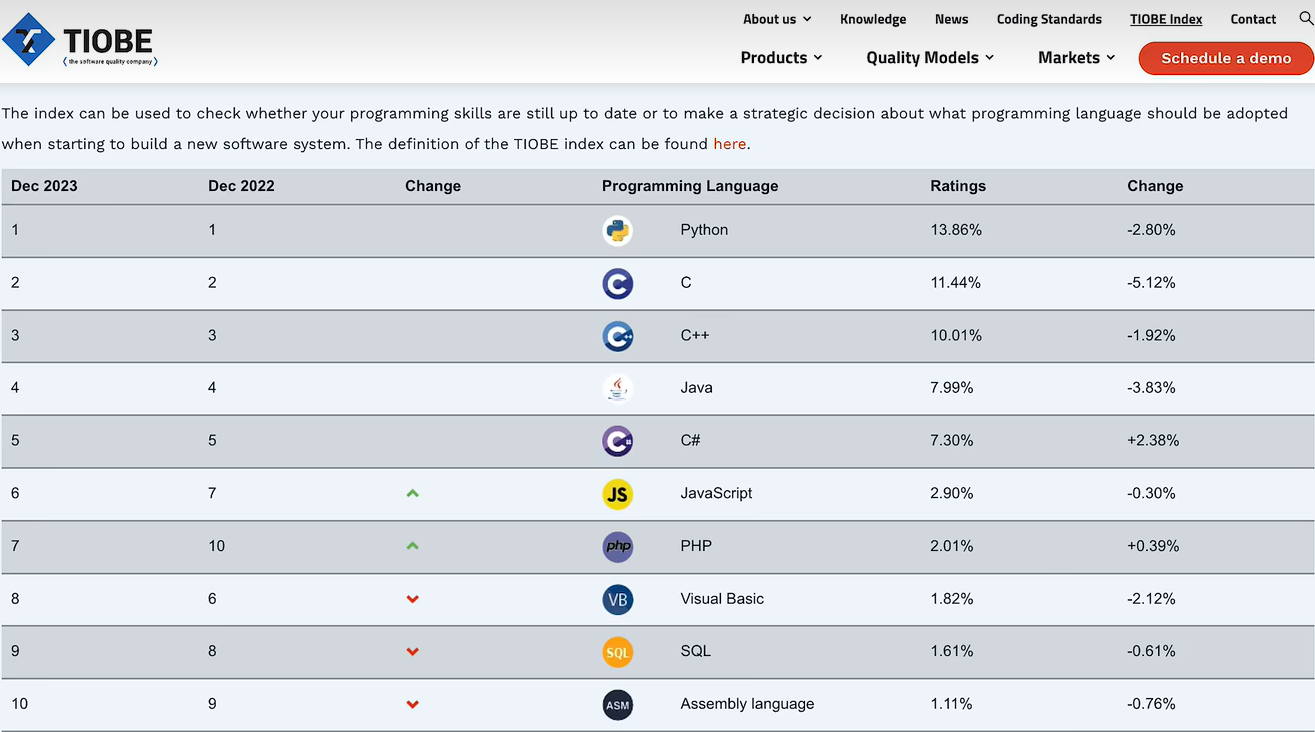Click the C++ language icon
1315x732 pixels.
pyautogui.click(x=618, y=336)
